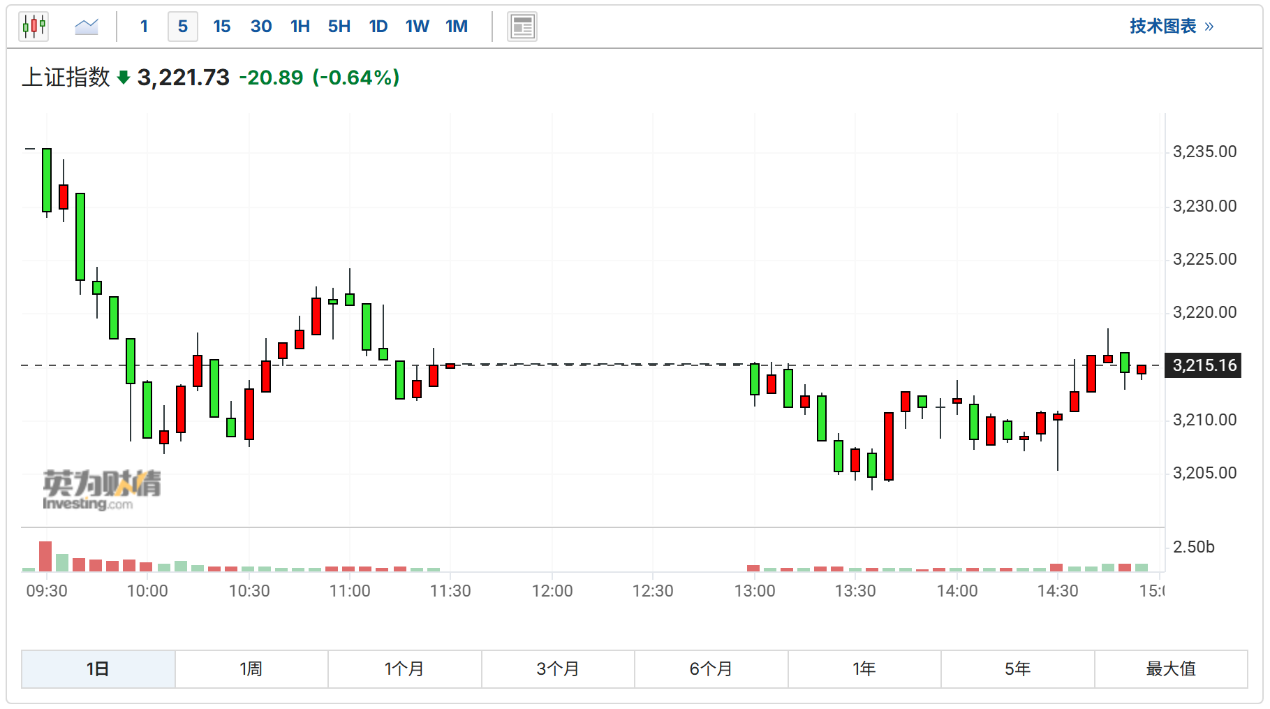Click the tallest red volume bar at open

(x=45, y=557)
